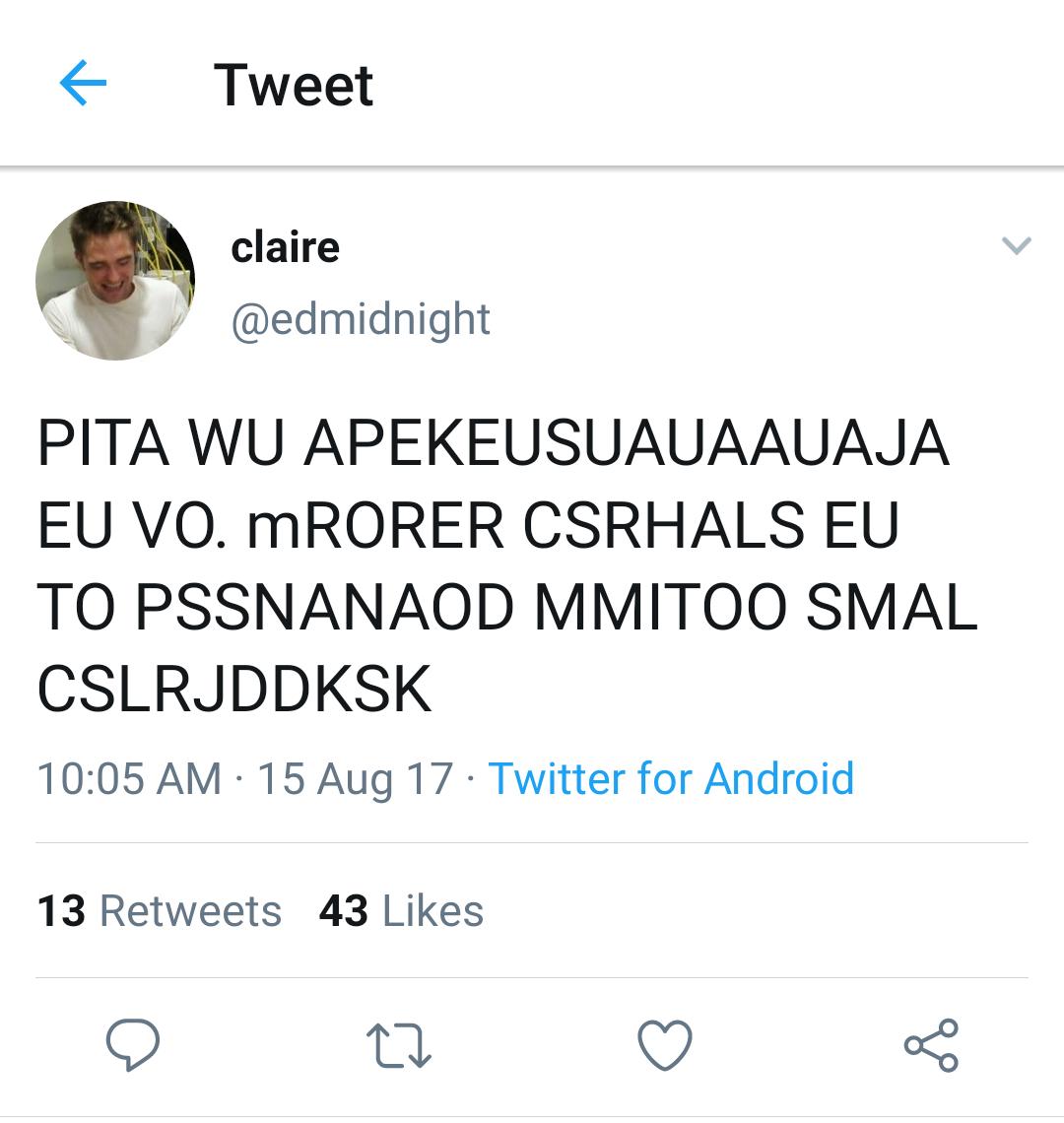View the 13 Retweets list
The width and height of the screenshot is (1064, 1123).
click(159, 911)
